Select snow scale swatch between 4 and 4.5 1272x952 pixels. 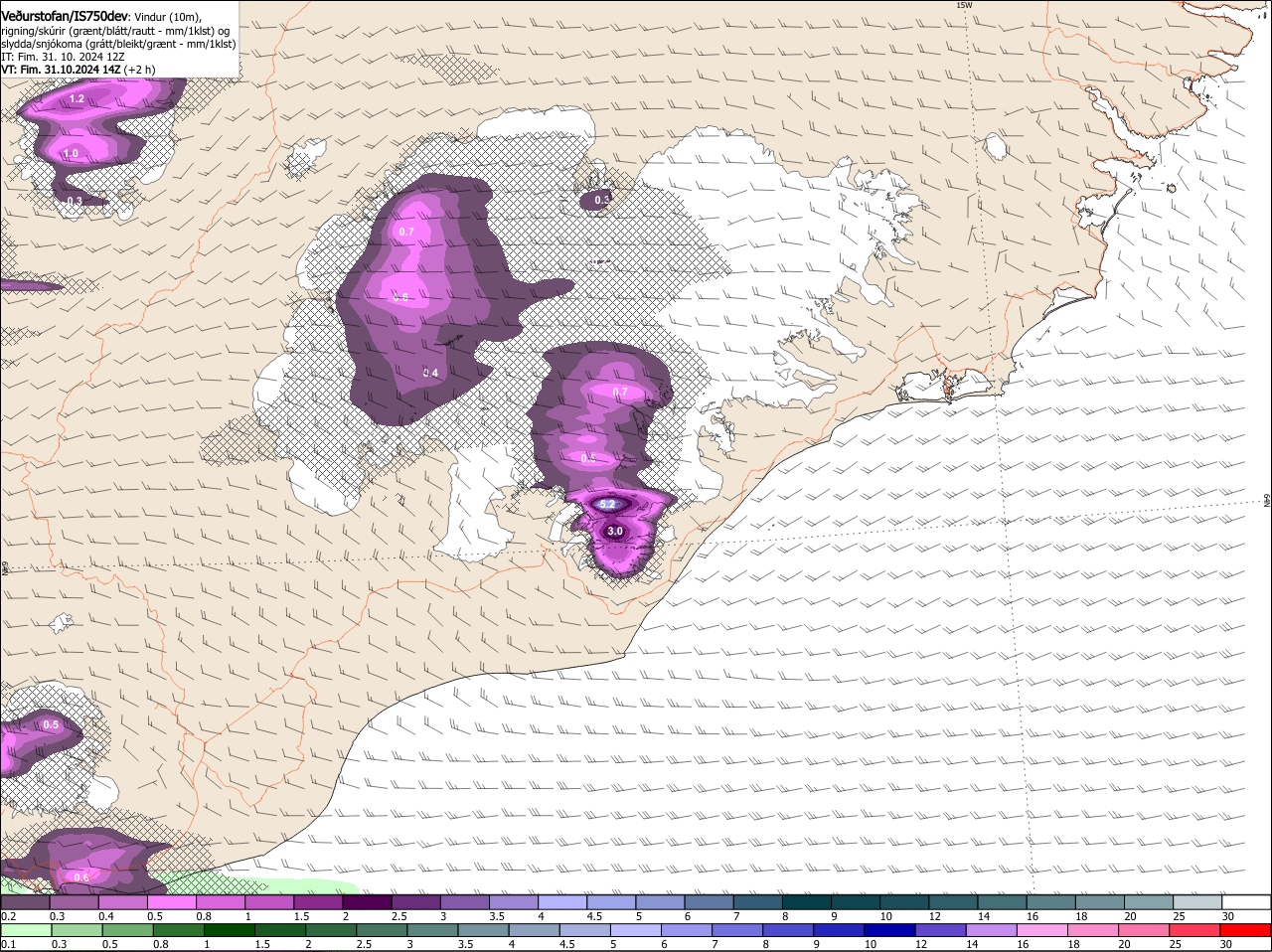[564, 901]
